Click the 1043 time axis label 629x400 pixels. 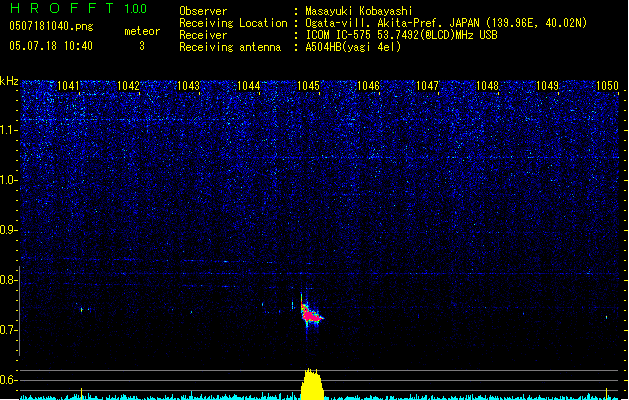188,86
